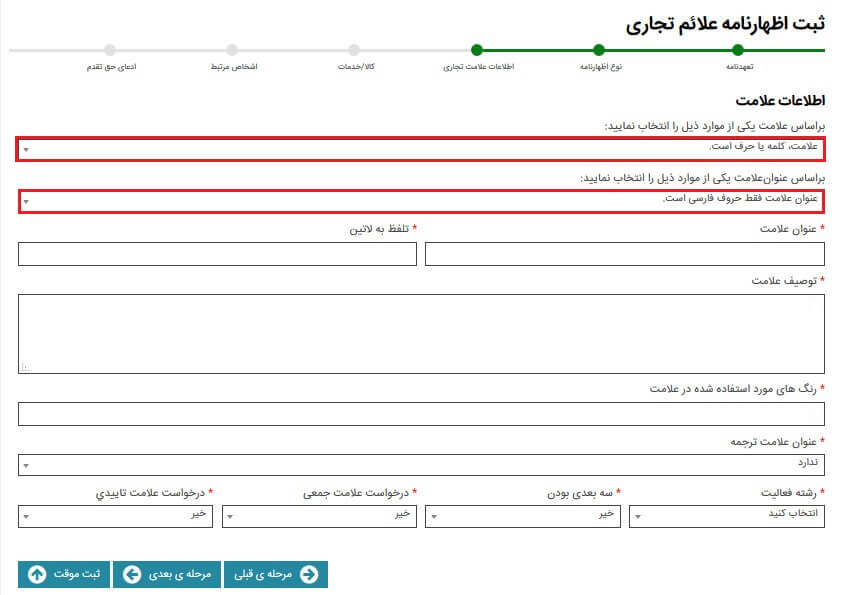Expand the 'عنوان علامت فقط حروف فارسی است' dropdown
This screenshot has width=842, height=595.
pos(421,200)
